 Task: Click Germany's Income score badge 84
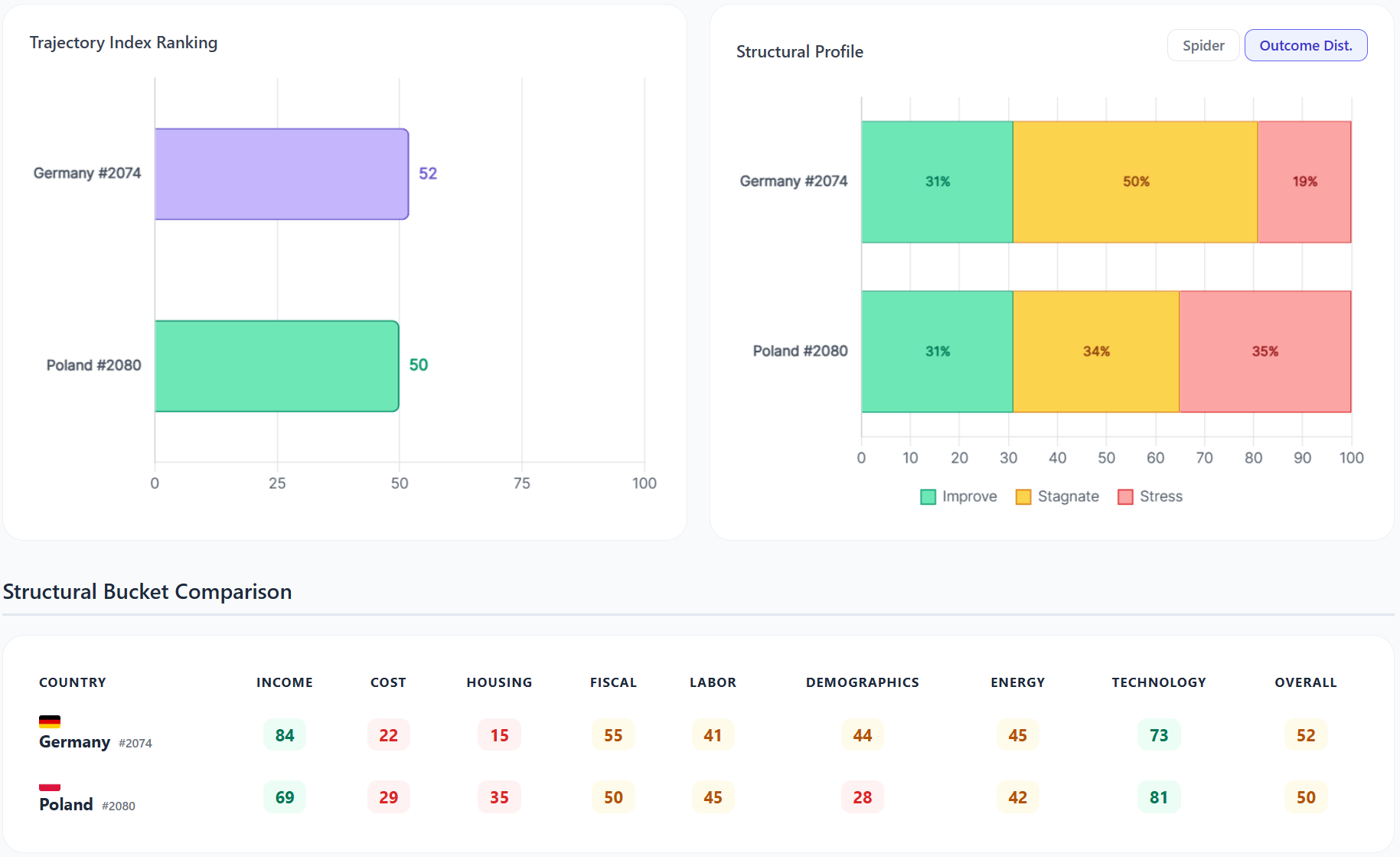pyautogui.click(x=284, y=735)
